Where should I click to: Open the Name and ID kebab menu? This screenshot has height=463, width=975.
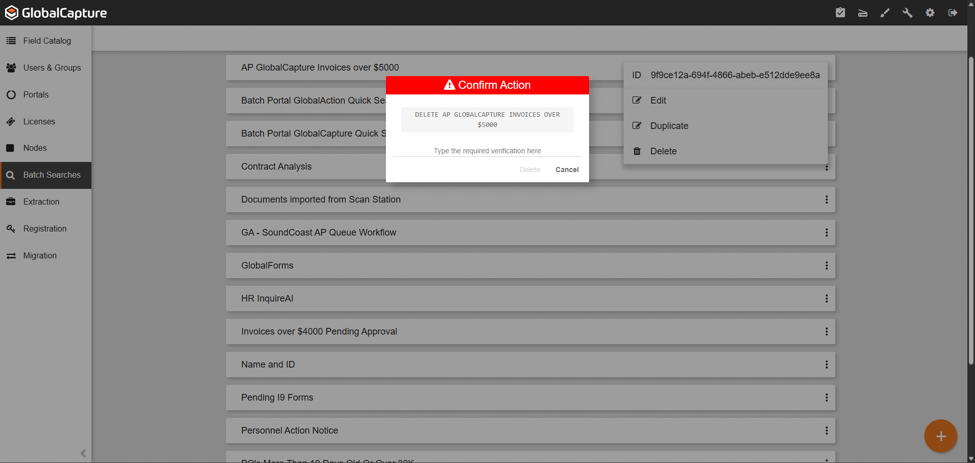click(826, 364)
